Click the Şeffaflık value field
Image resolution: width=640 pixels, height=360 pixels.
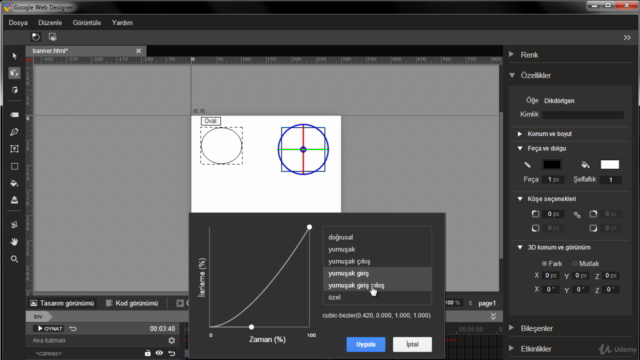tap(611, 180)
